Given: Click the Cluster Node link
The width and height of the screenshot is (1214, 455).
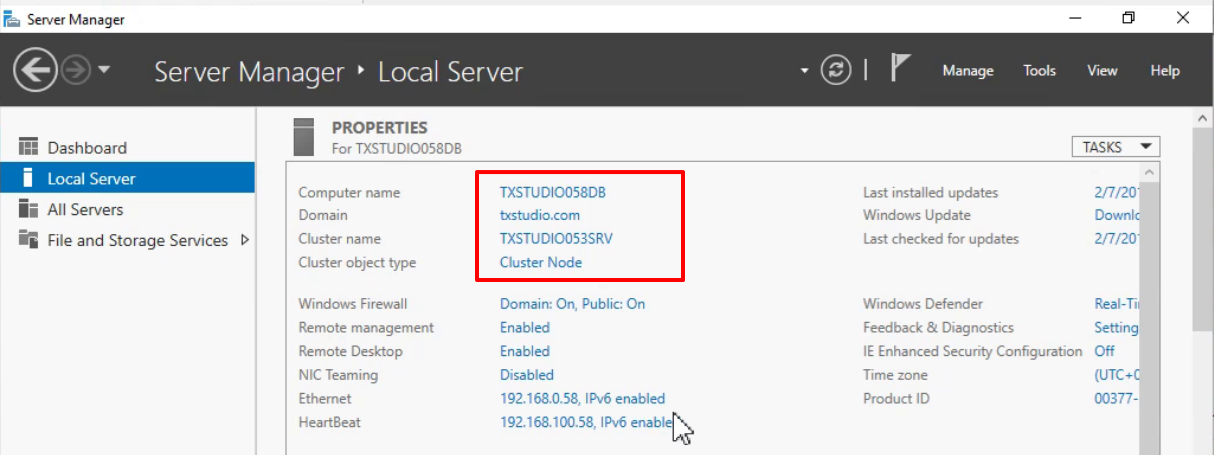Looking at the screenshot, I should click(541, 262).
